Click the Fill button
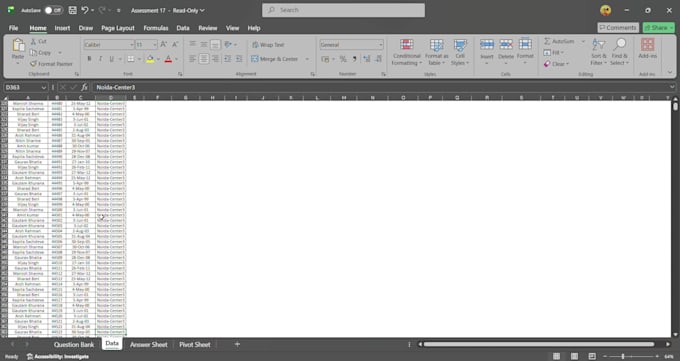The width and height of the screenshot is (680, 361). tap(553, 53)
